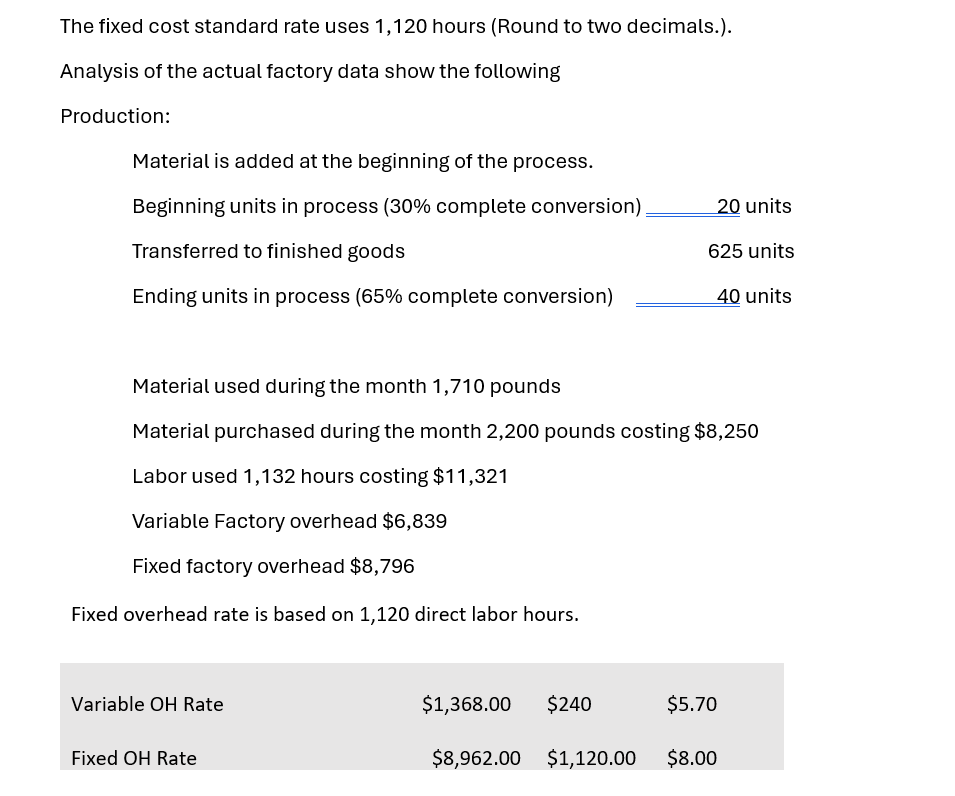Click the $240 cell in Variable row
This screenshot has width=955, height=796.
click(569, 704)
